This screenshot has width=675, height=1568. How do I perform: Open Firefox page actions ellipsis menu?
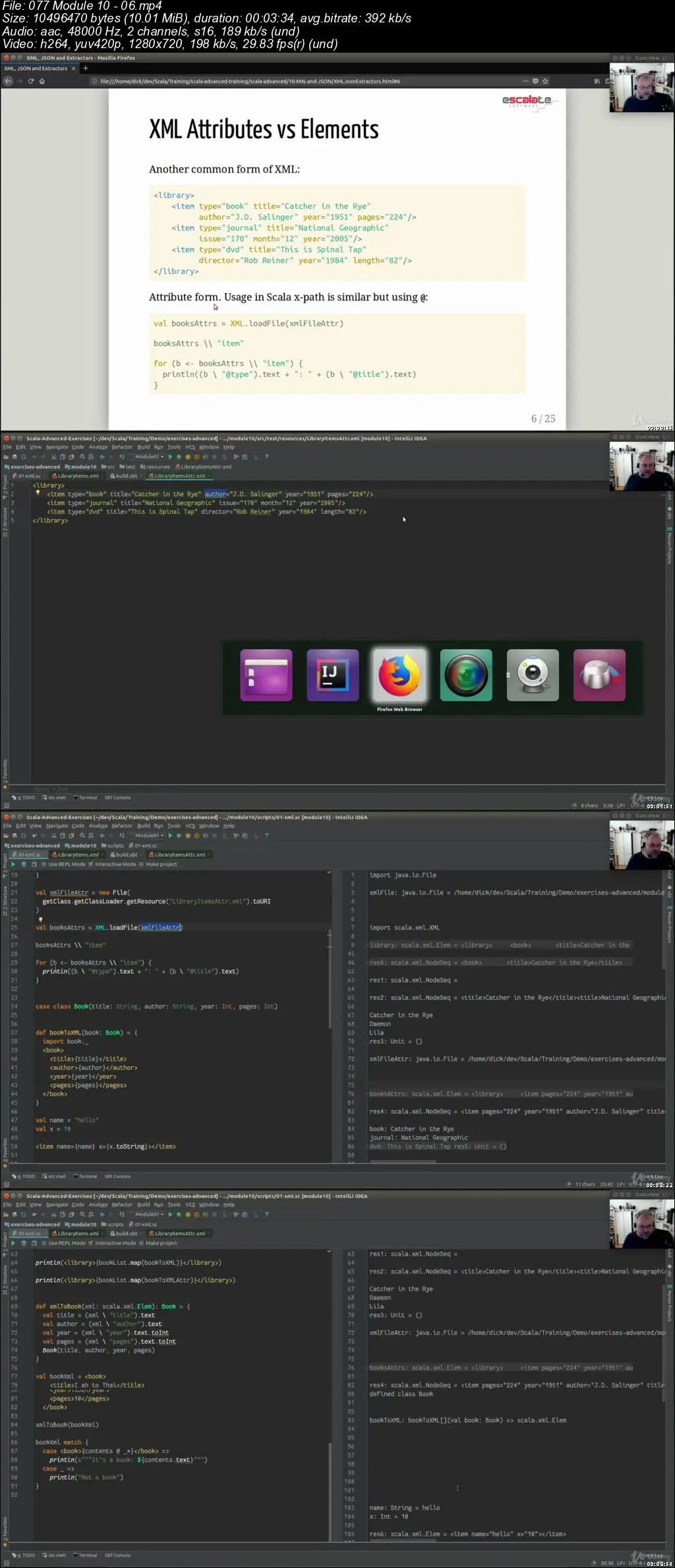[525, 81]
